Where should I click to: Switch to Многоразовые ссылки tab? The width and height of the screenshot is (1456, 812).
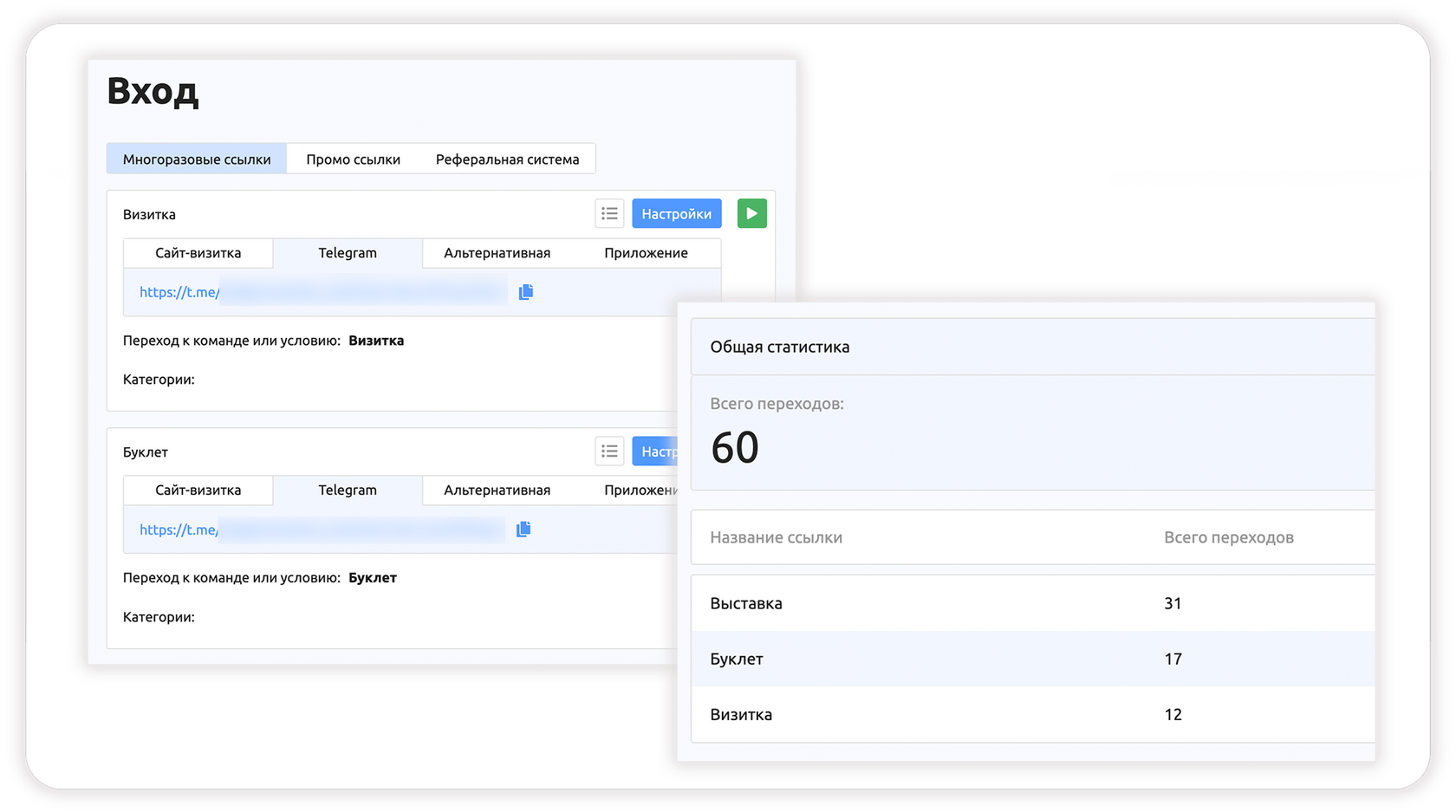click(x=197, y=159)
